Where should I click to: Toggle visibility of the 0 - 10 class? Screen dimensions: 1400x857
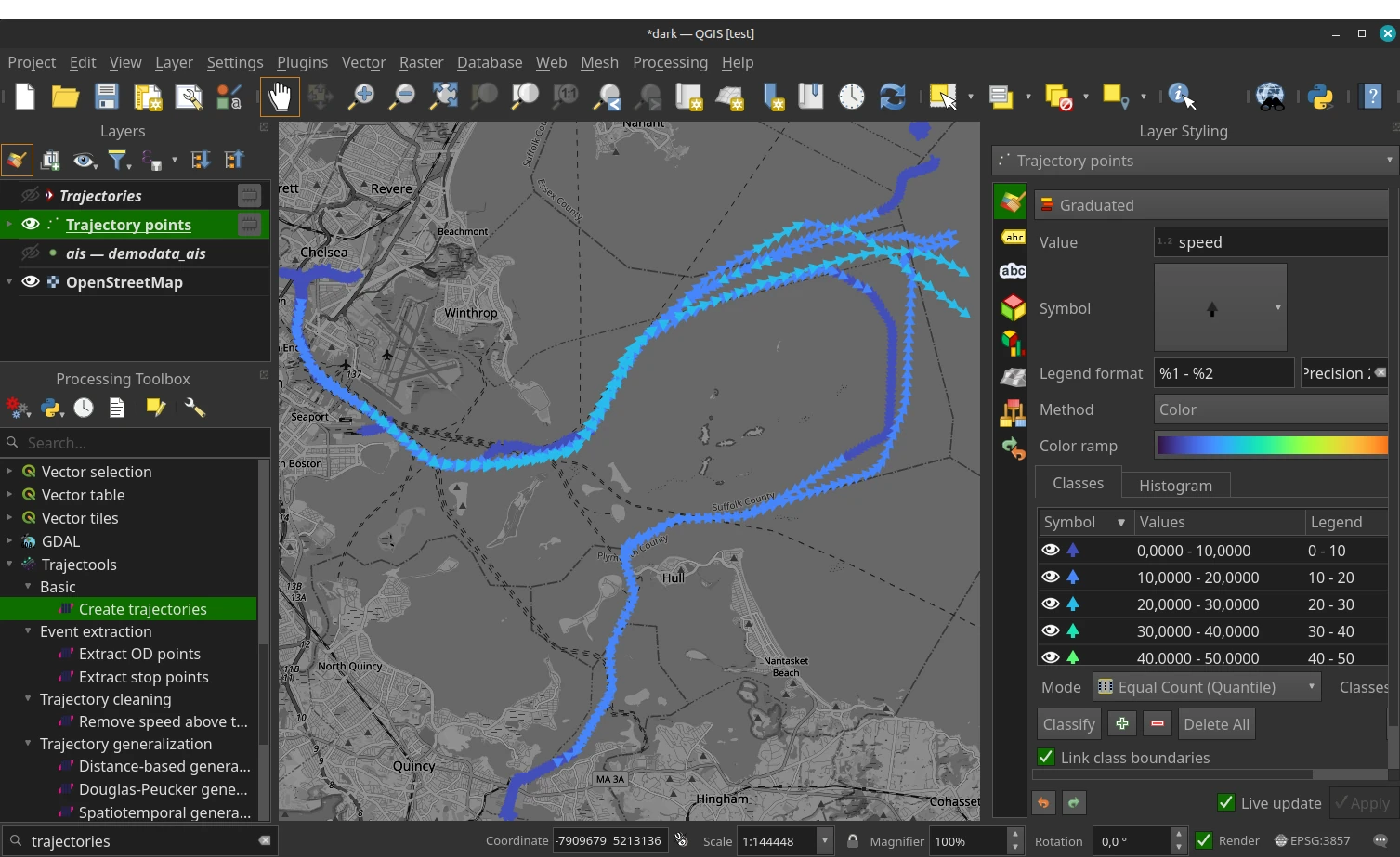coord(1051,550)
